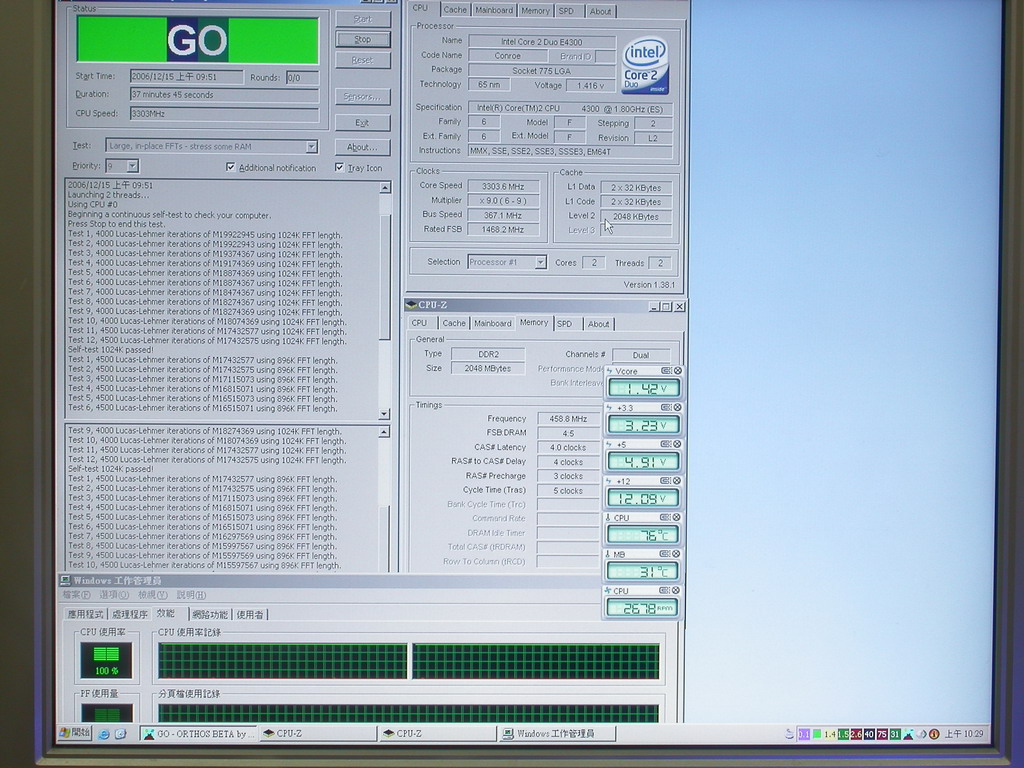Click the Start Time field
This screenshot has width=1024, height=768.
point(186,77)
